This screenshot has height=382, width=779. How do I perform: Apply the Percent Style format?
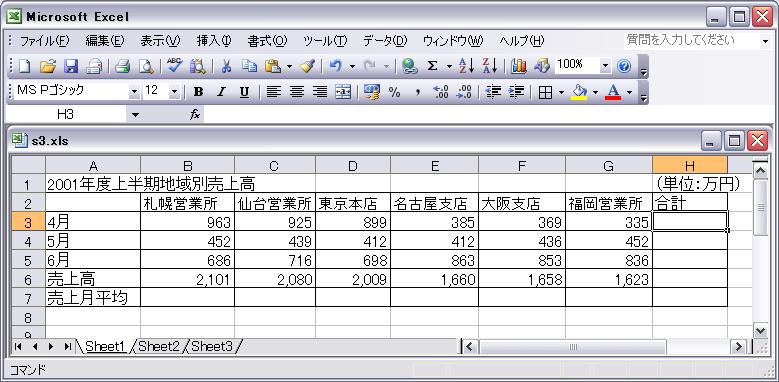click(394, 92)
